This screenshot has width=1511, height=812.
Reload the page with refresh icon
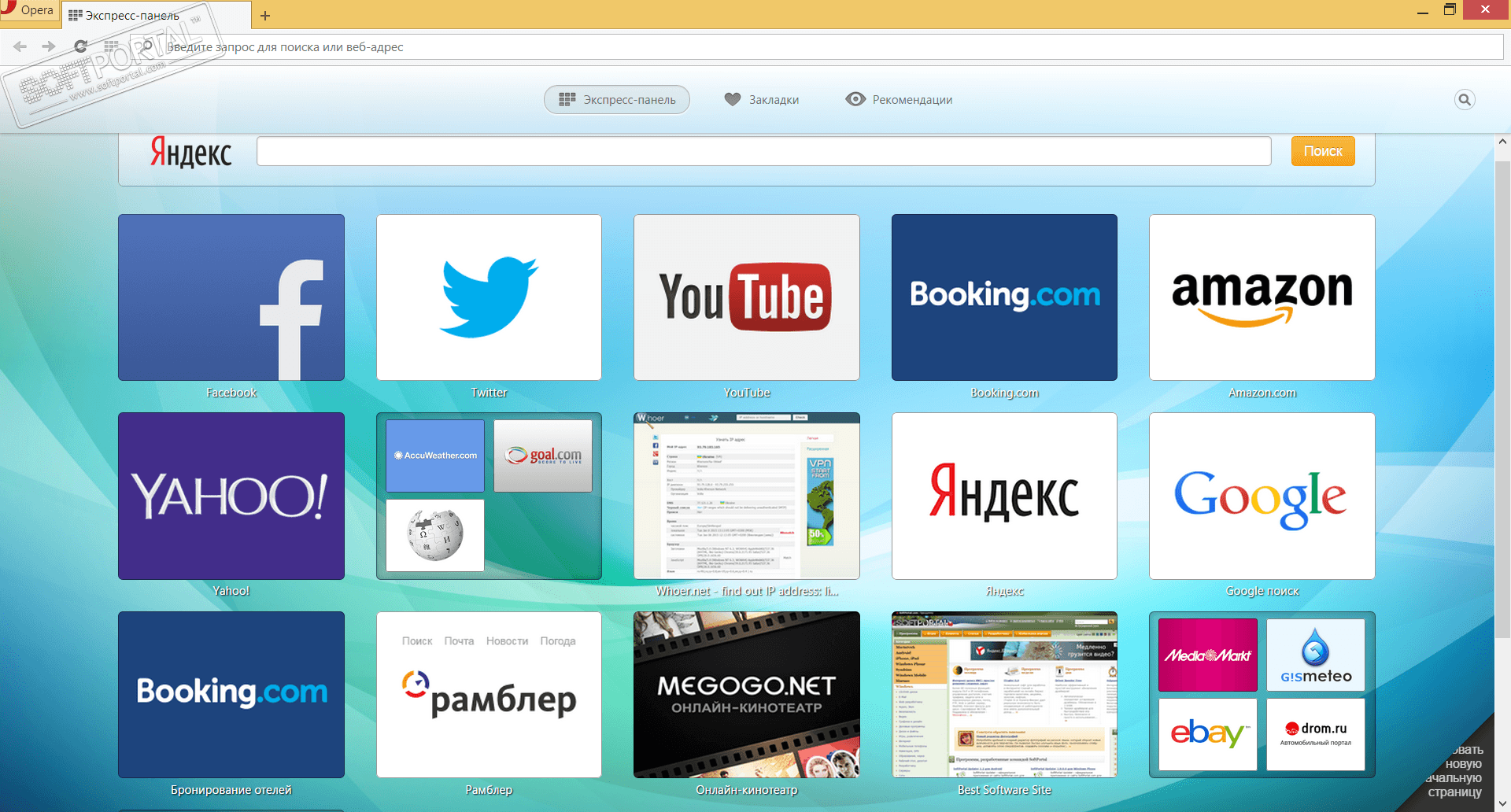click(x=80, y=47)
